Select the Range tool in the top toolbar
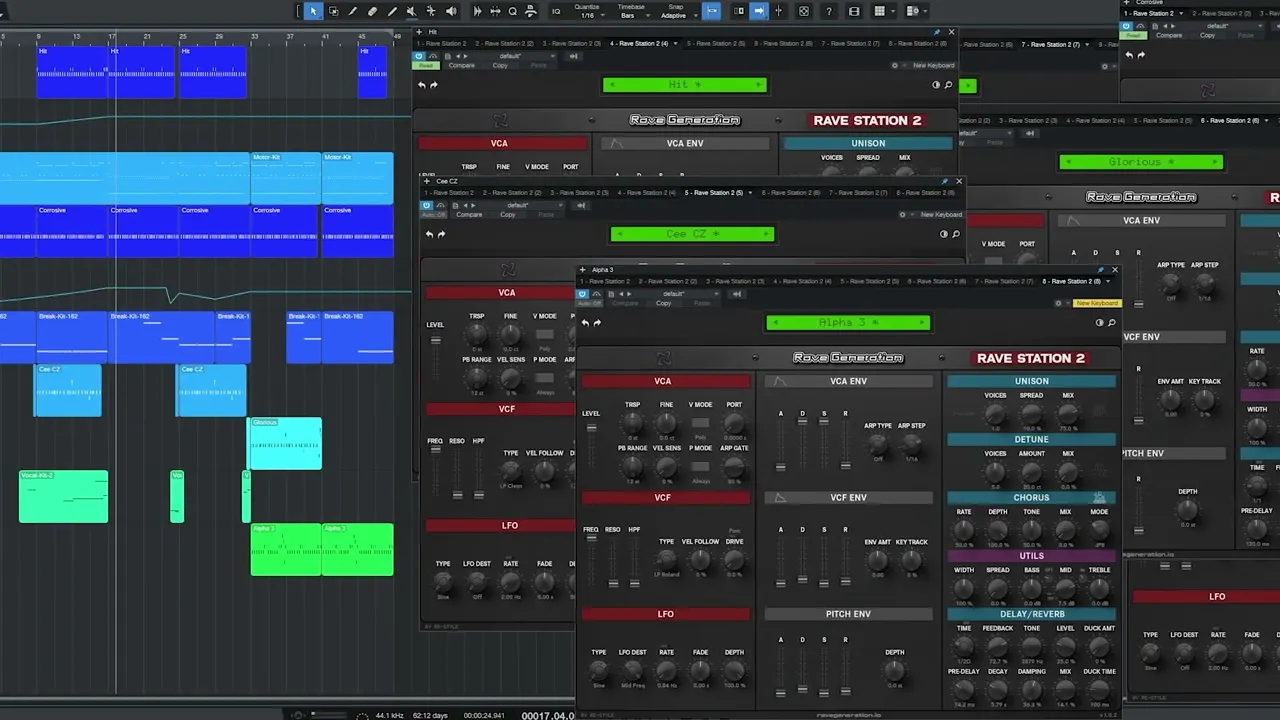This screenshot has height=720, width=1280. (x=333, y=11)
